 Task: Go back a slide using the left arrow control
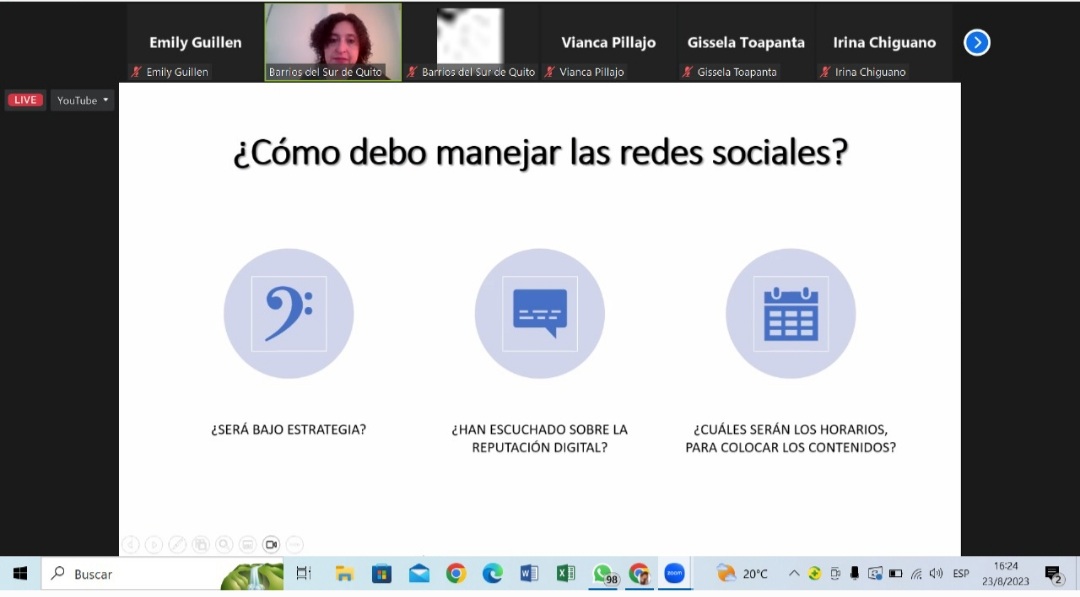131,544
